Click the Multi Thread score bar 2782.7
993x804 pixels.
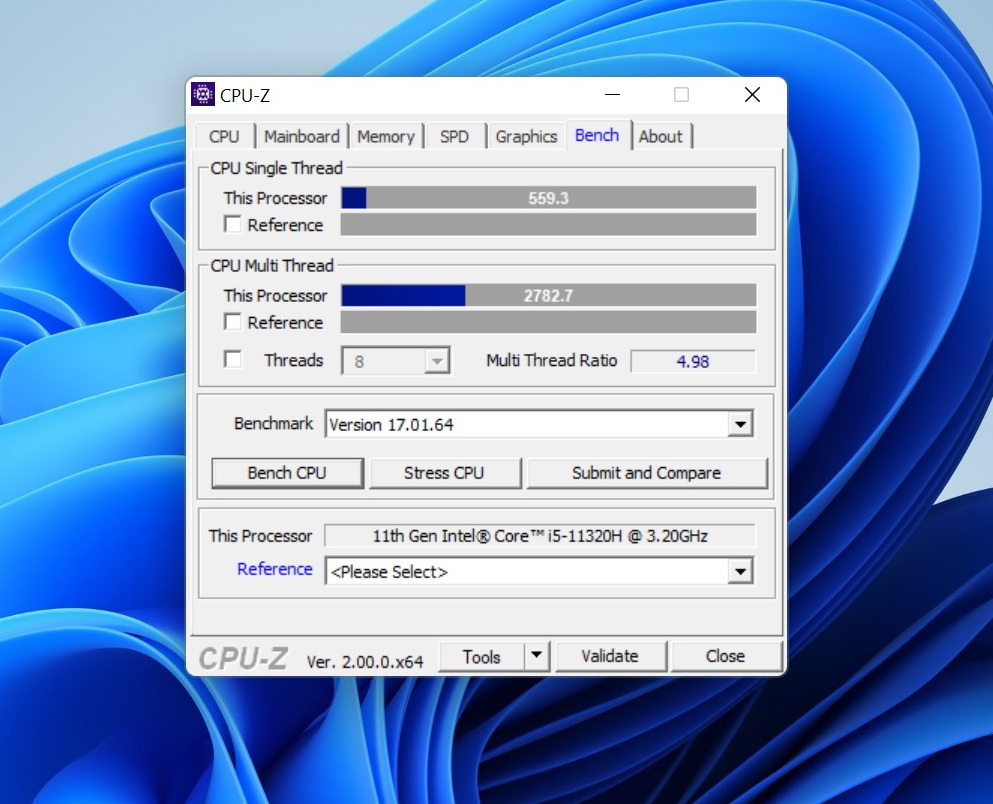(548, 296)
